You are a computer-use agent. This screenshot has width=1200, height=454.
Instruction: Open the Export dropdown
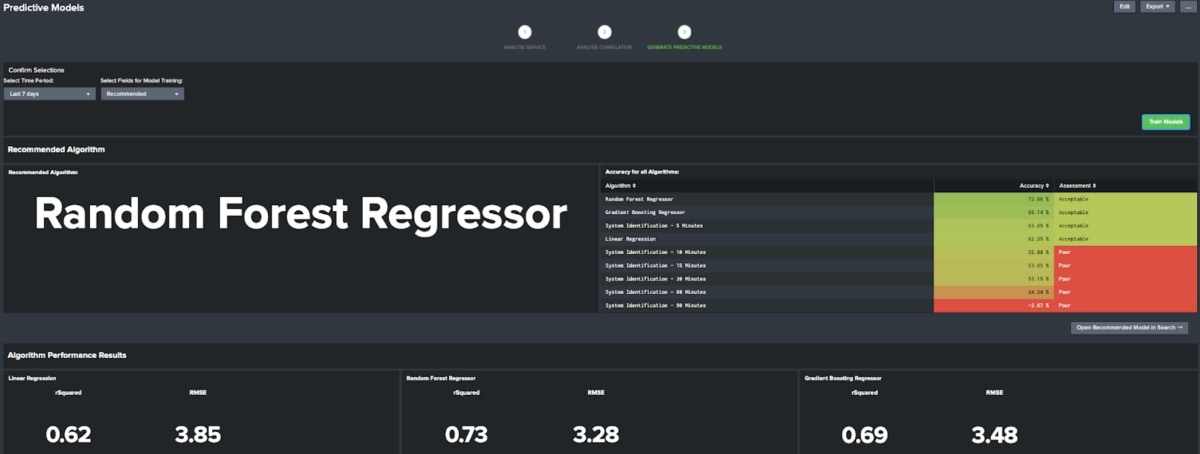1158,6
